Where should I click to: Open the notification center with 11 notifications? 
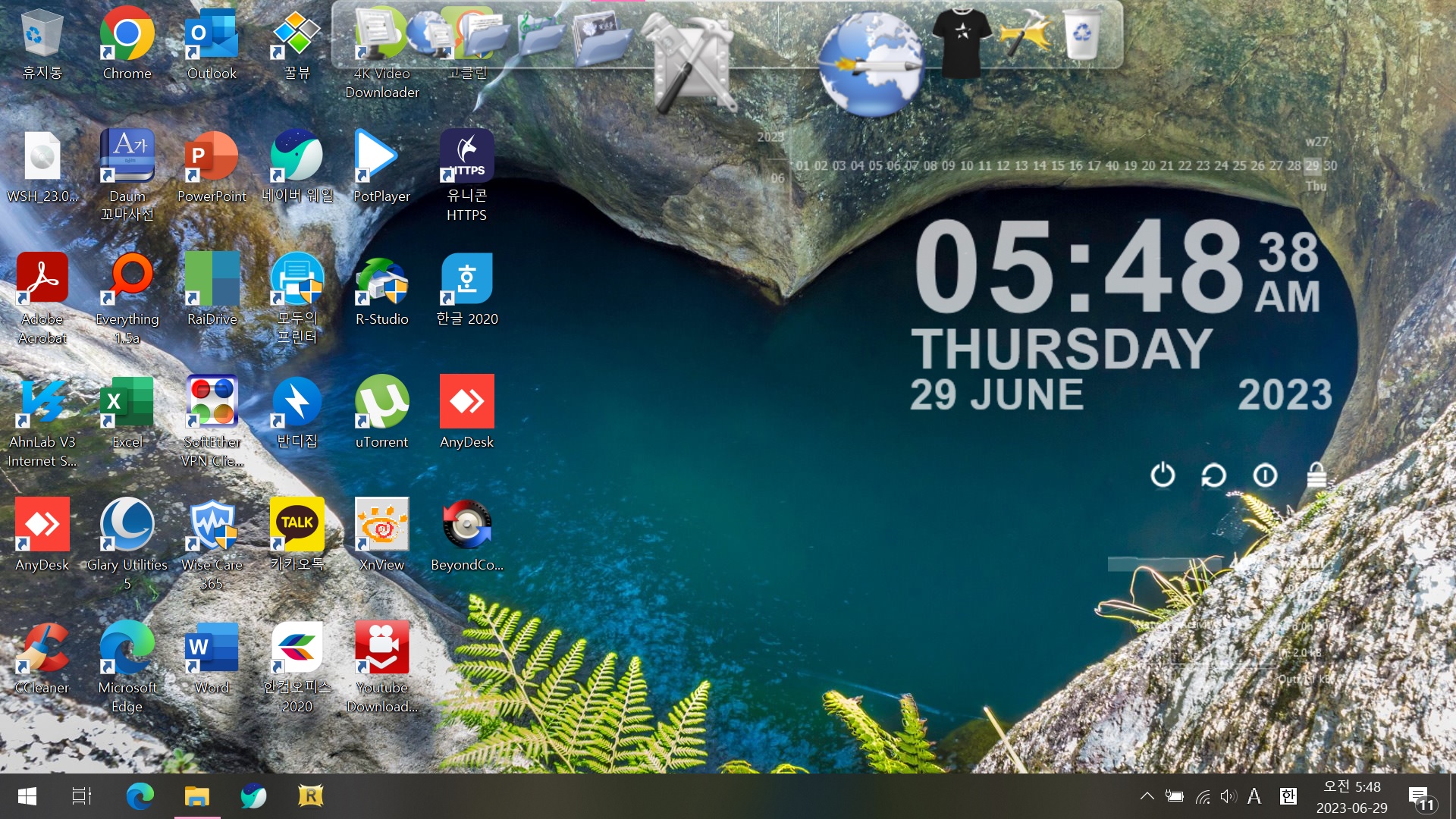point(1423,798)
